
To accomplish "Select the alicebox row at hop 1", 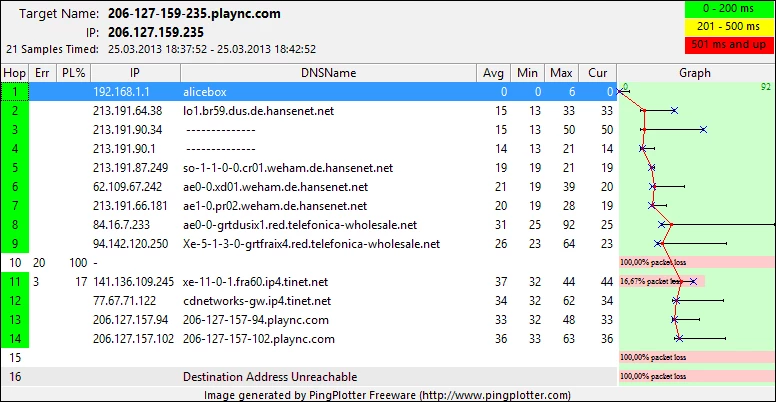I will coord(300,90).
